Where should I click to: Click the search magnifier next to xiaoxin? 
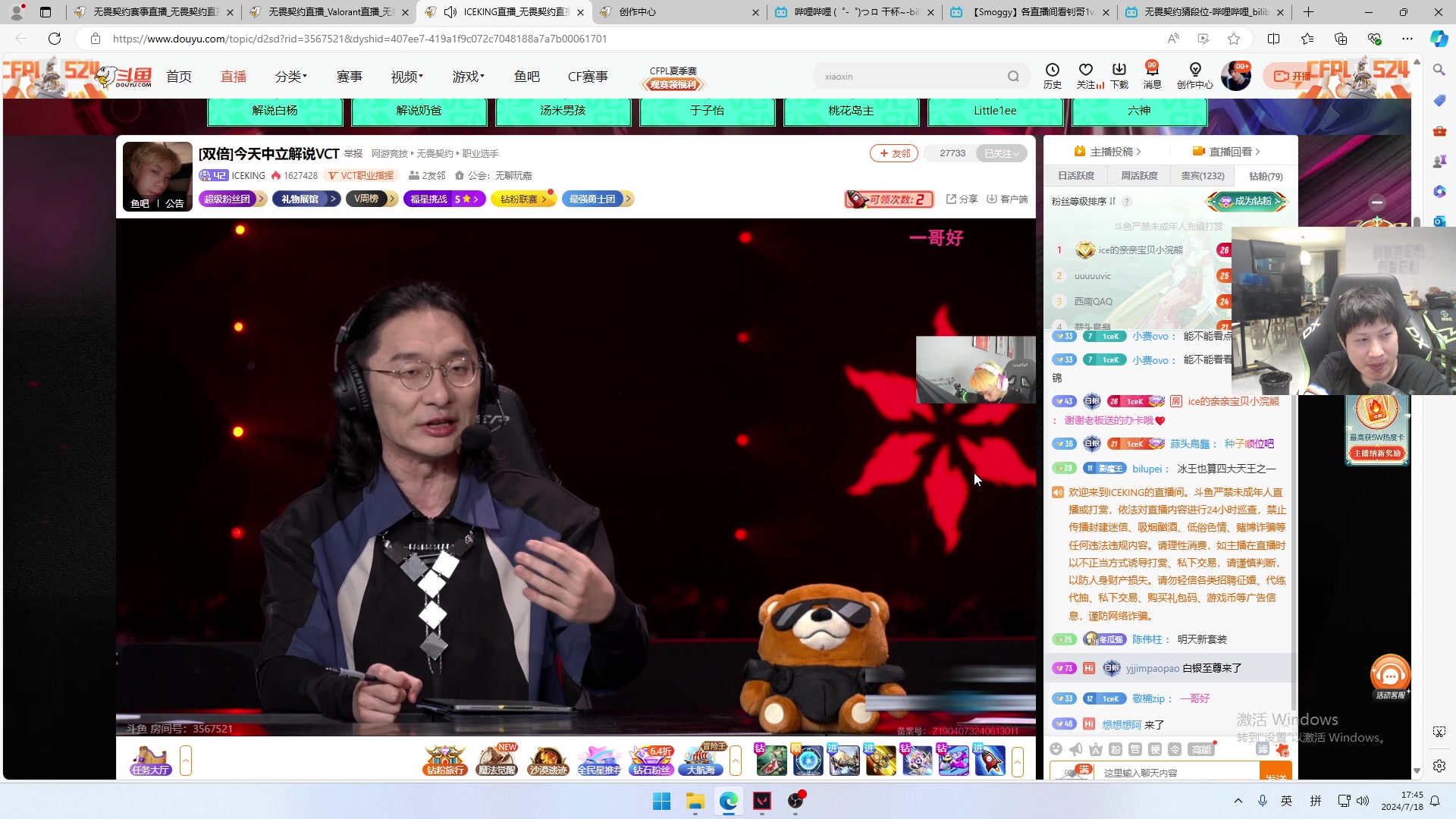(1014, 76)
